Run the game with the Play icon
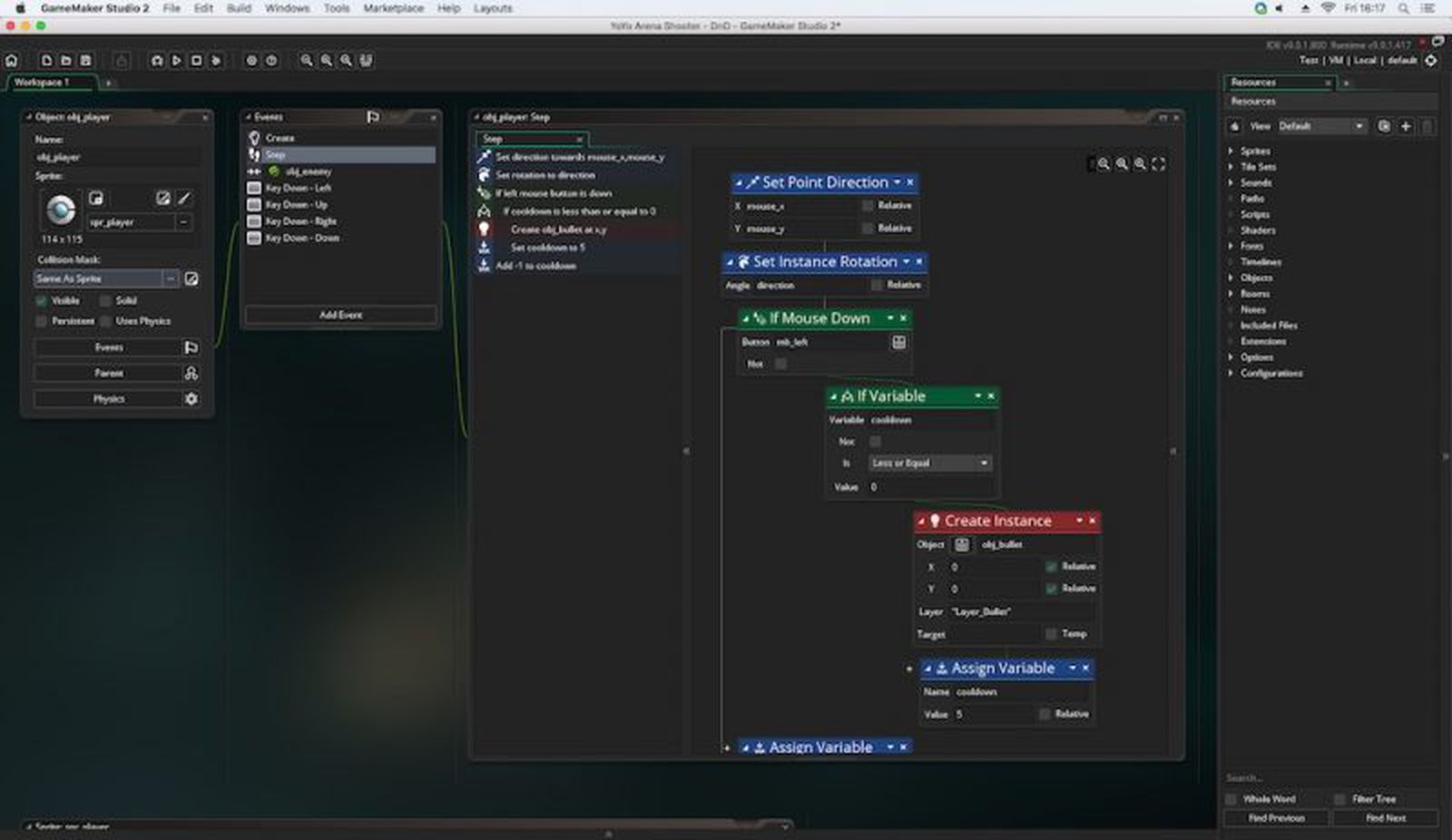 tap(176, 60)
